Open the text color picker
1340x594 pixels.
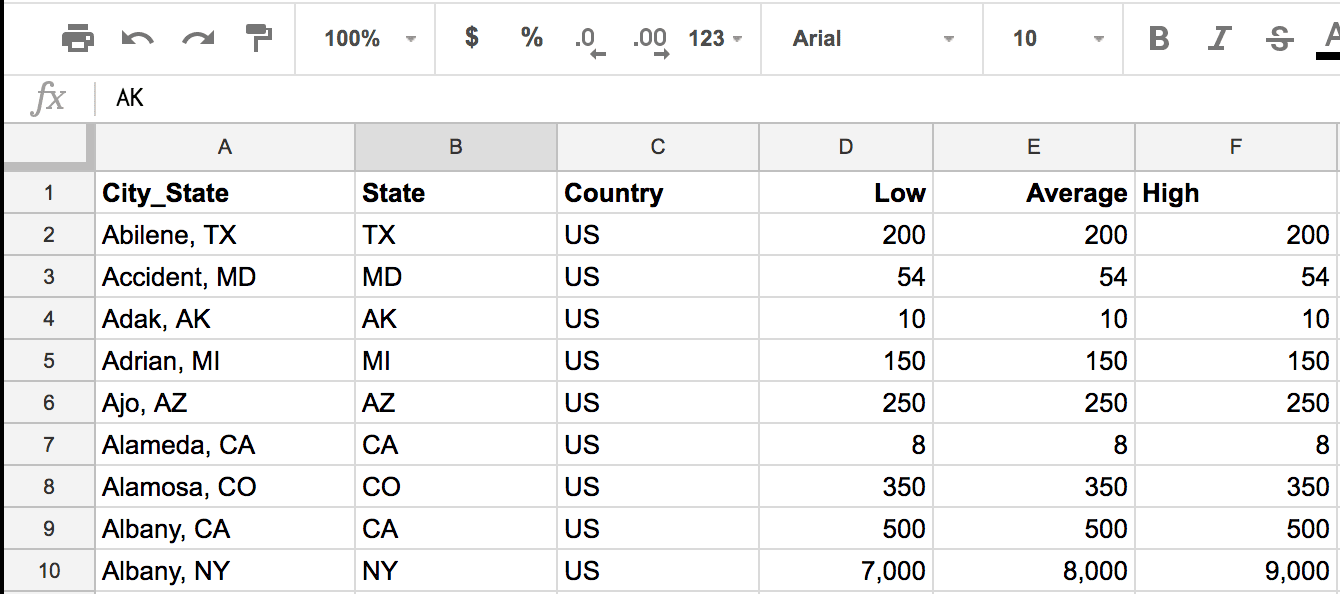(x=1330, y=39)
